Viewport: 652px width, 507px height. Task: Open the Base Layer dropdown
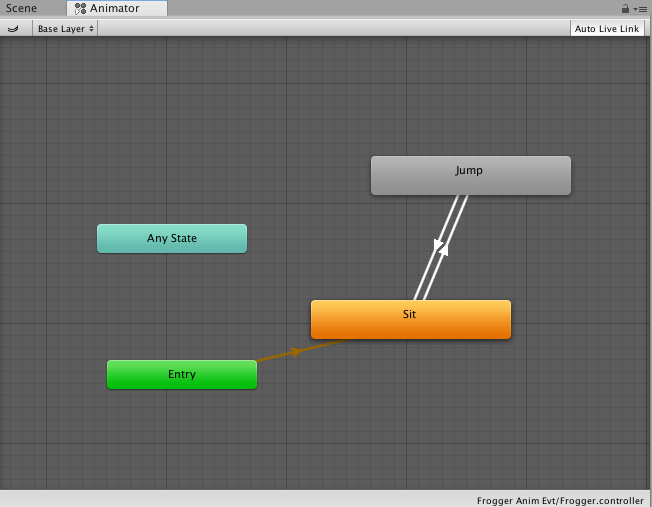(65, 29)
